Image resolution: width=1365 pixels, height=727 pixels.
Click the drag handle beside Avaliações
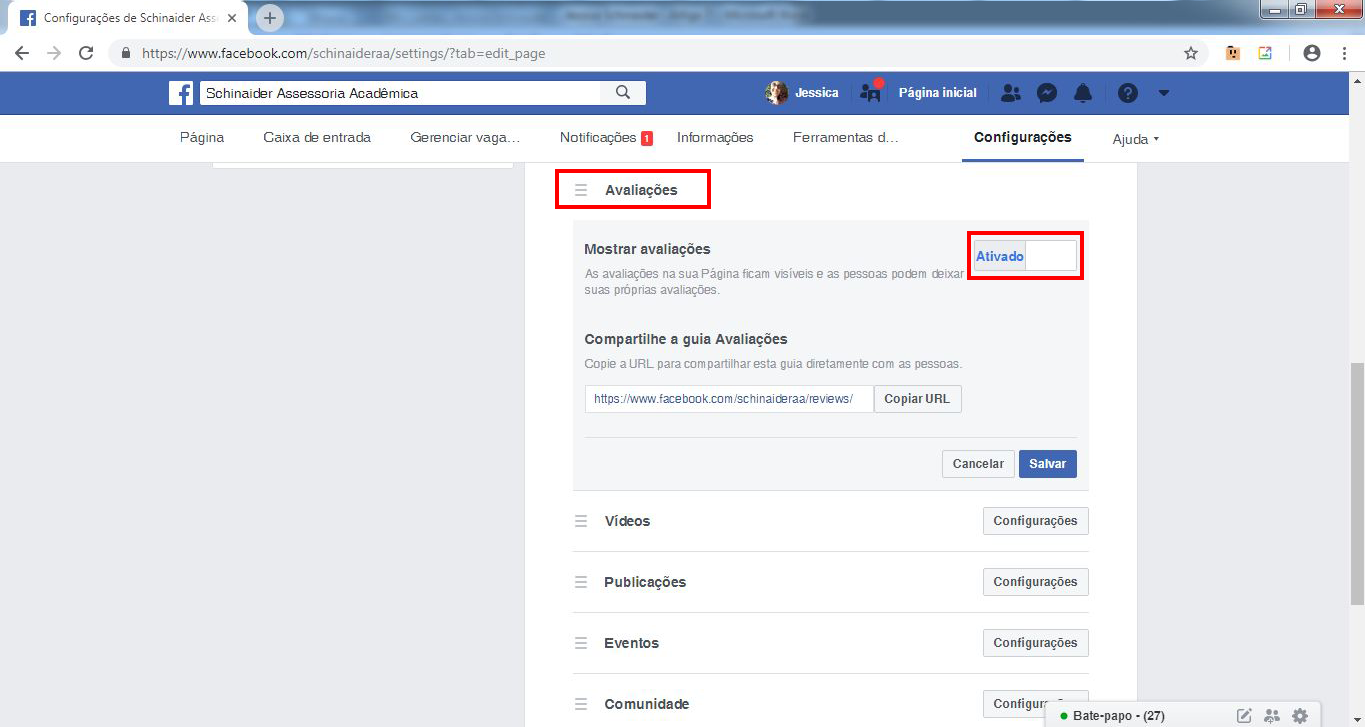tap(581, 190)
